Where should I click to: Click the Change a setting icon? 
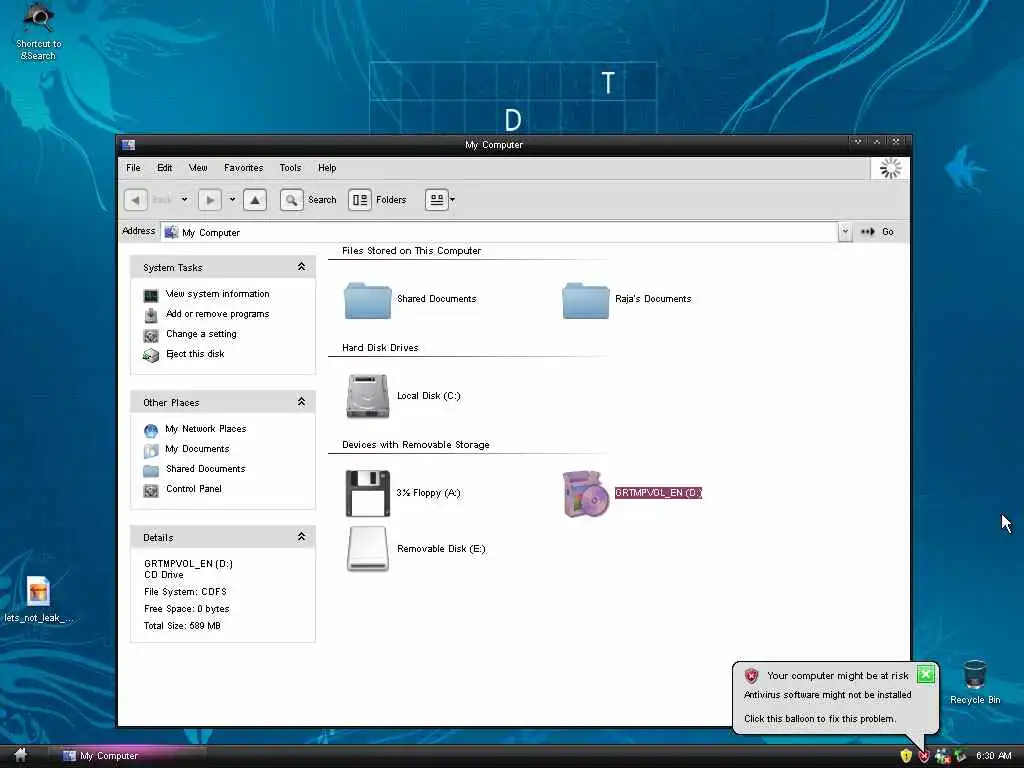pyautogui.click(x=151, y=336)
